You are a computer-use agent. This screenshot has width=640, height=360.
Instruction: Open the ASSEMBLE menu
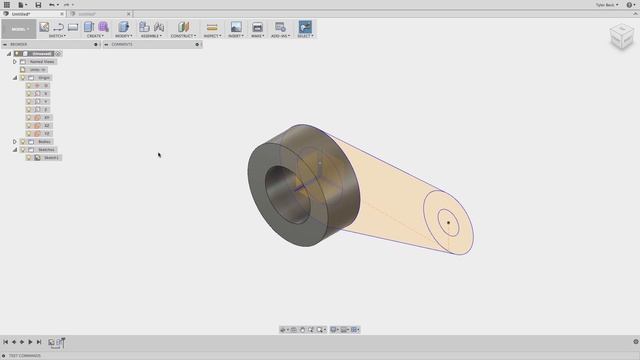151,36
